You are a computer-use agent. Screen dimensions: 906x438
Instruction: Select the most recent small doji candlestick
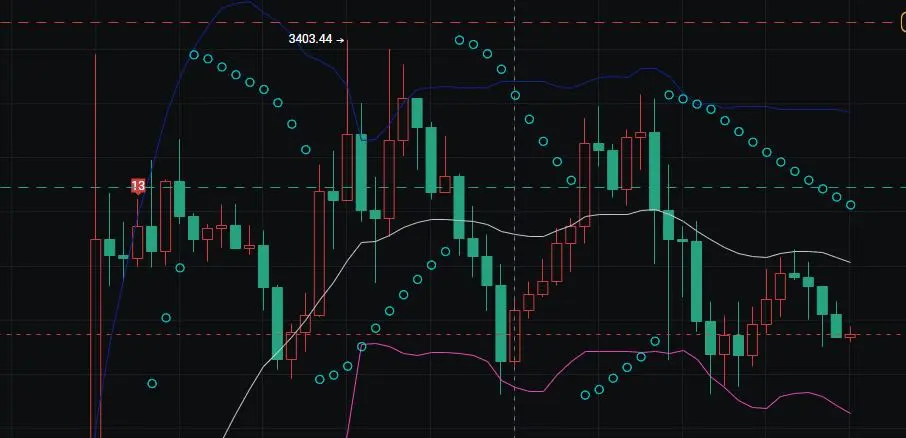(x=850, y=336)
